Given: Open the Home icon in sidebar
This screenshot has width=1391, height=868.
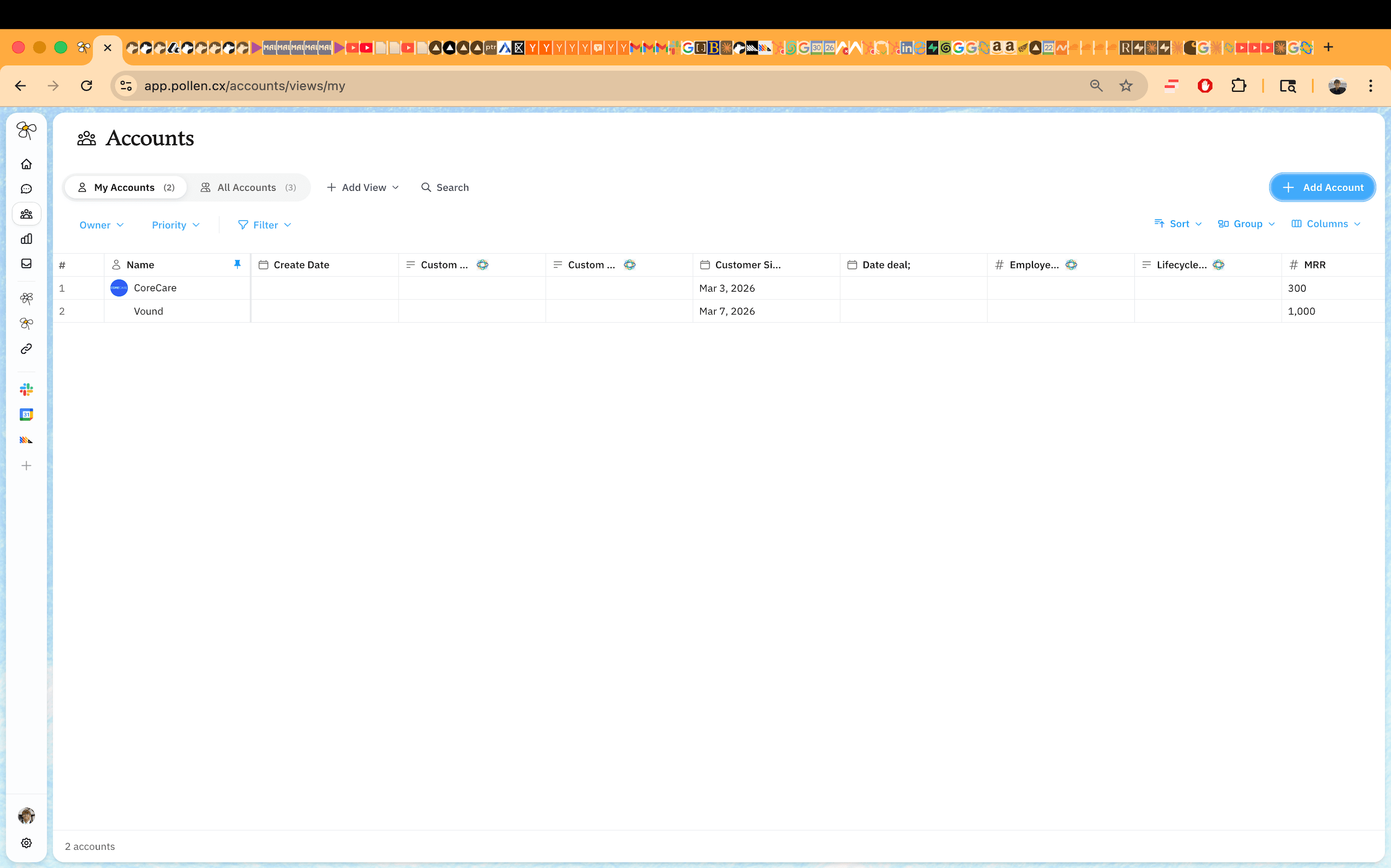Looking at the screenshot, I should 26,164.
